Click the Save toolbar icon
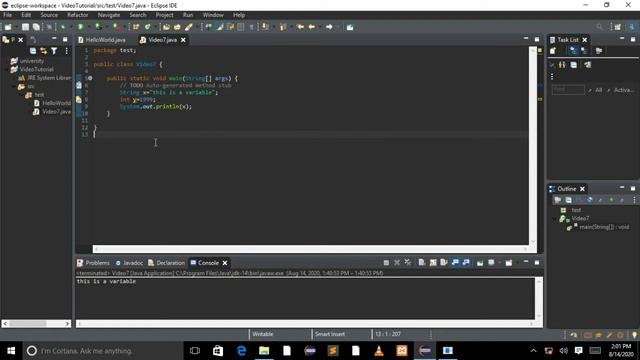The height and width of the screenshot is (360, 640). 25,27
